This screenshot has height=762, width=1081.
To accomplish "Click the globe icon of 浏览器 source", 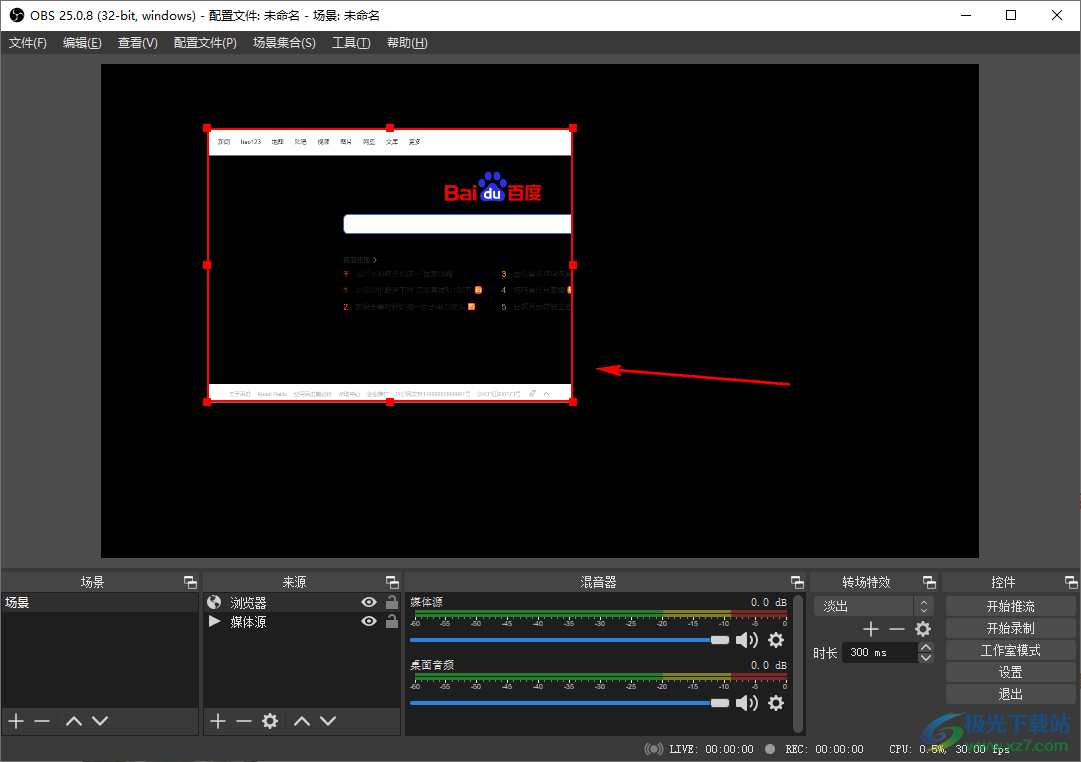I will click(214, 602).
